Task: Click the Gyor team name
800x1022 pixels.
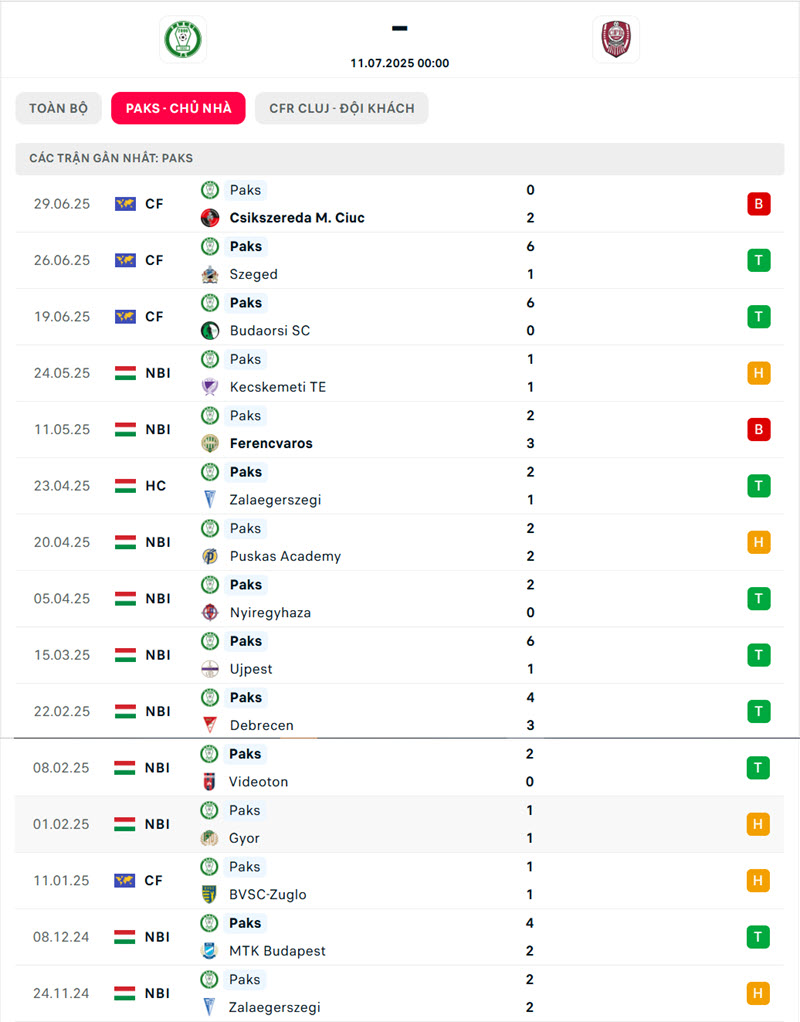Action: (244, 838)
